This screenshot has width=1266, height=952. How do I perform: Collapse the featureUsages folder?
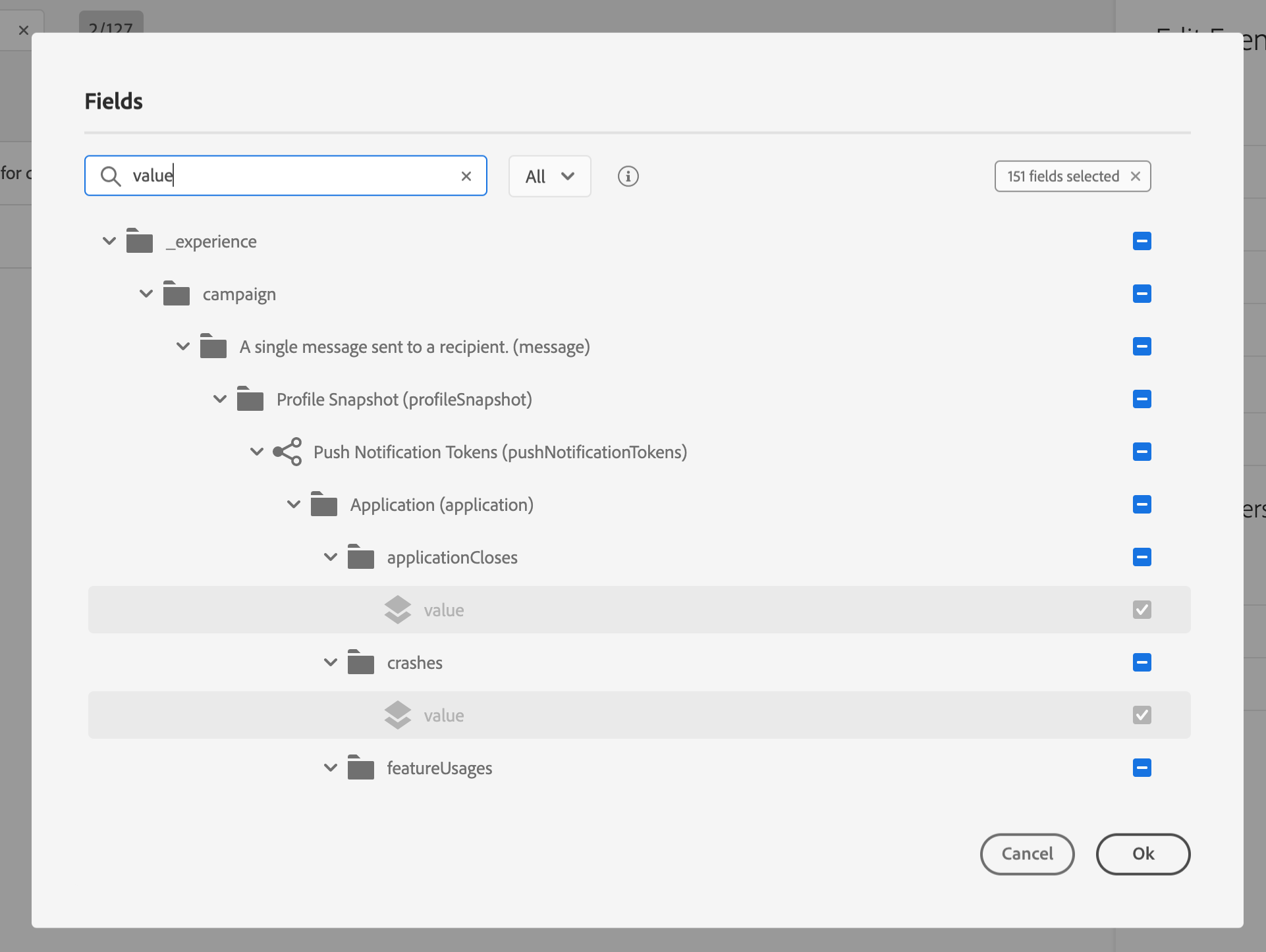[331, 768]
